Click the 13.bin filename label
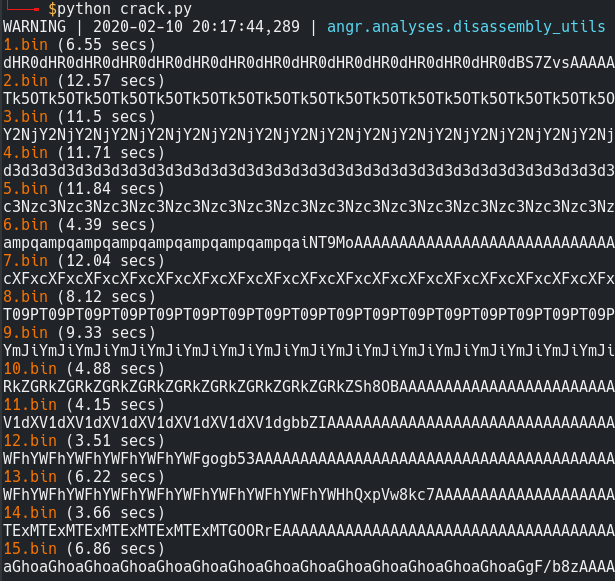Image resolution: width=615 pixels, height=581 pixels. point(30,477)
